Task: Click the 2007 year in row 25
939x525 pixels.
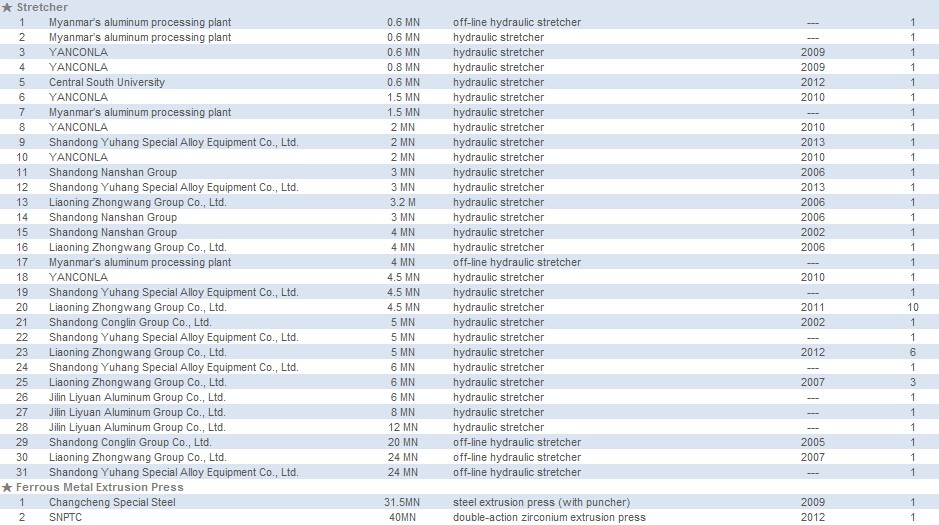Action: (x=813, y=382)
